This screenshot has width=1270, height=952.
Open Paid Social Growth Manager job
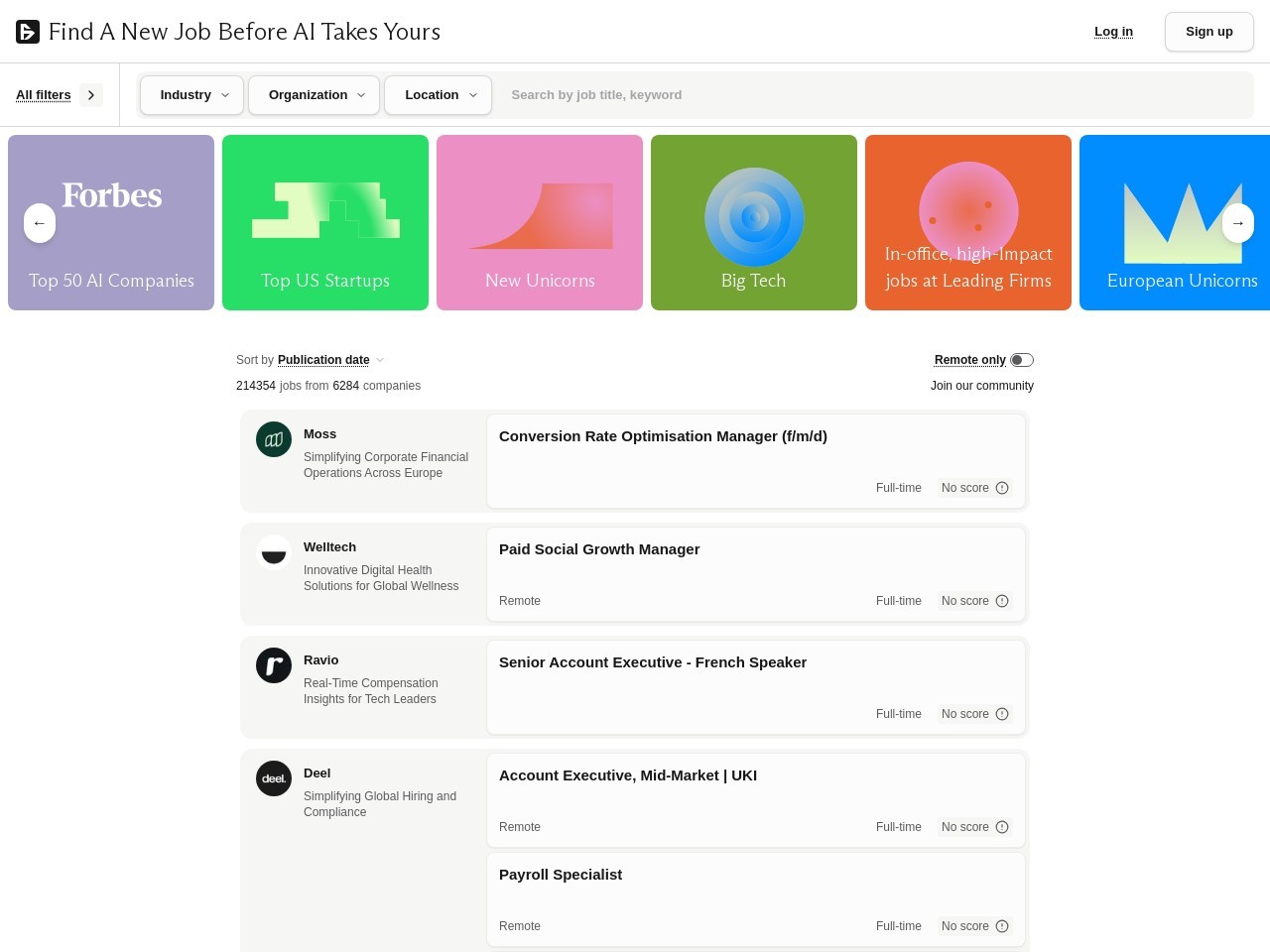pyautogui.click(x=756, y=574)
